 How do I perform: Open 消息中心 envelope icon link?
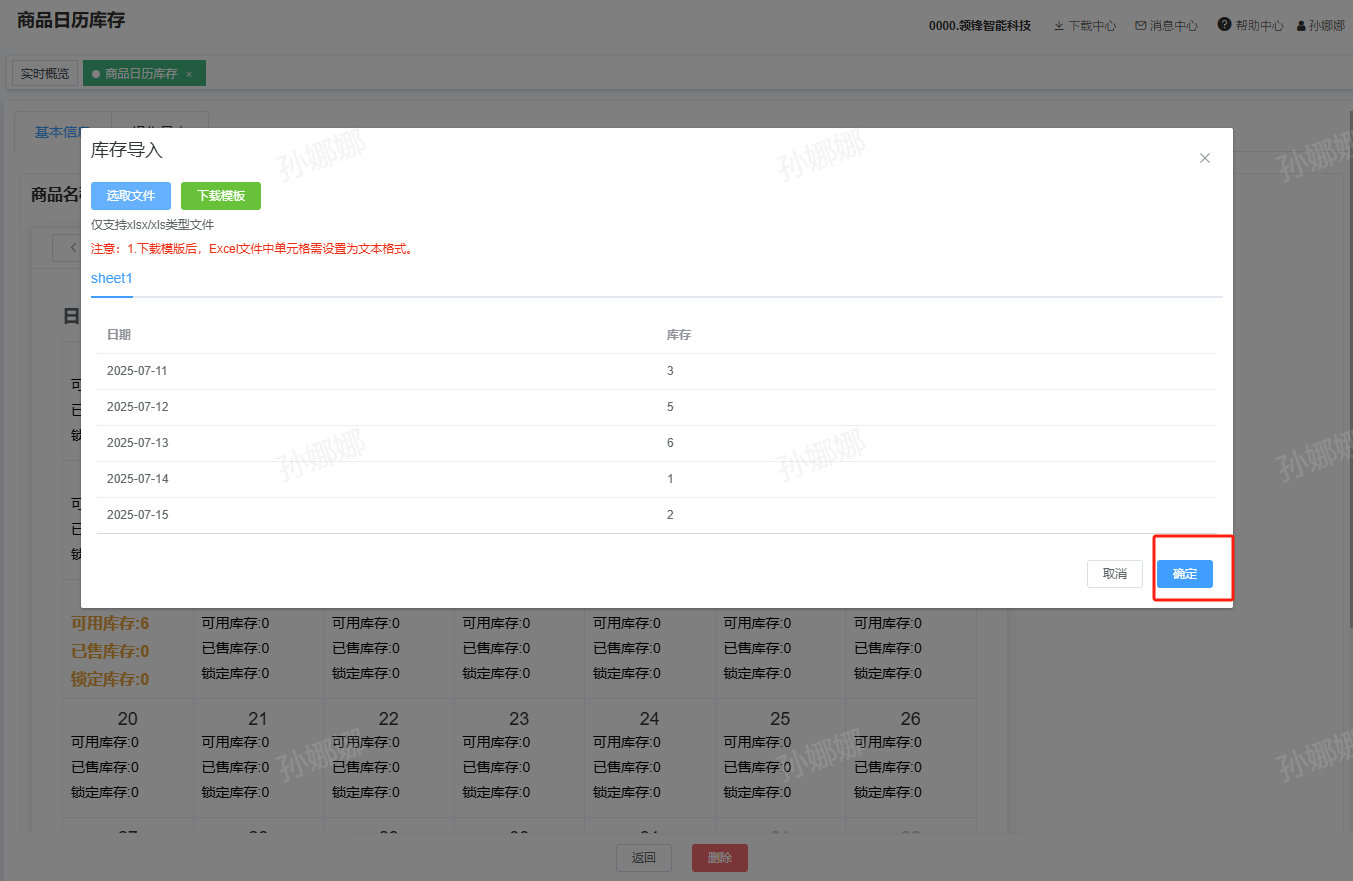(x=1166, y=26)
